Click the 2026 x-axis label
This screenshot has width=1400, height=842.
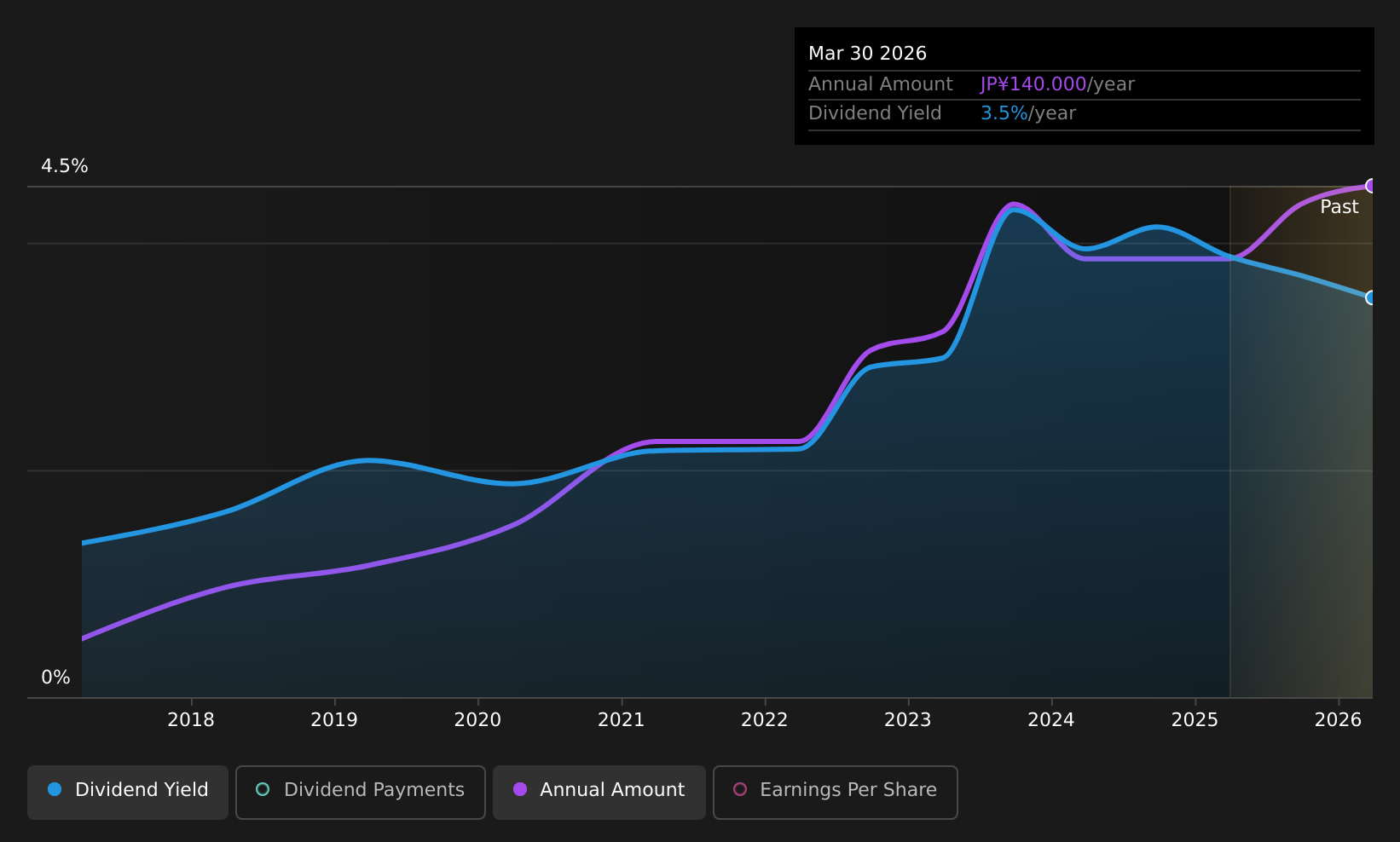(x=1339, y=720)
